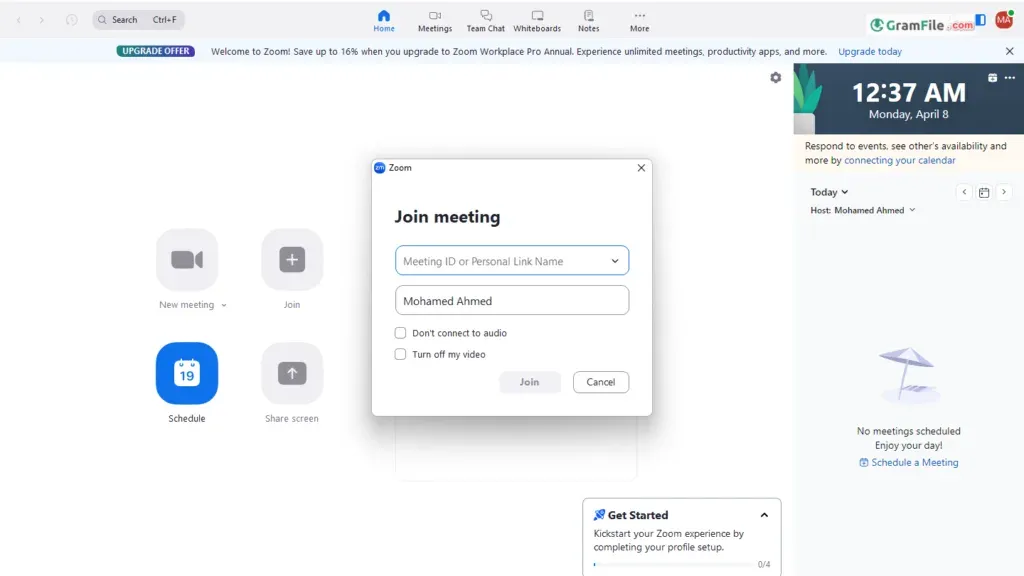Click the Upgrade today link

(x=870, y=52)
